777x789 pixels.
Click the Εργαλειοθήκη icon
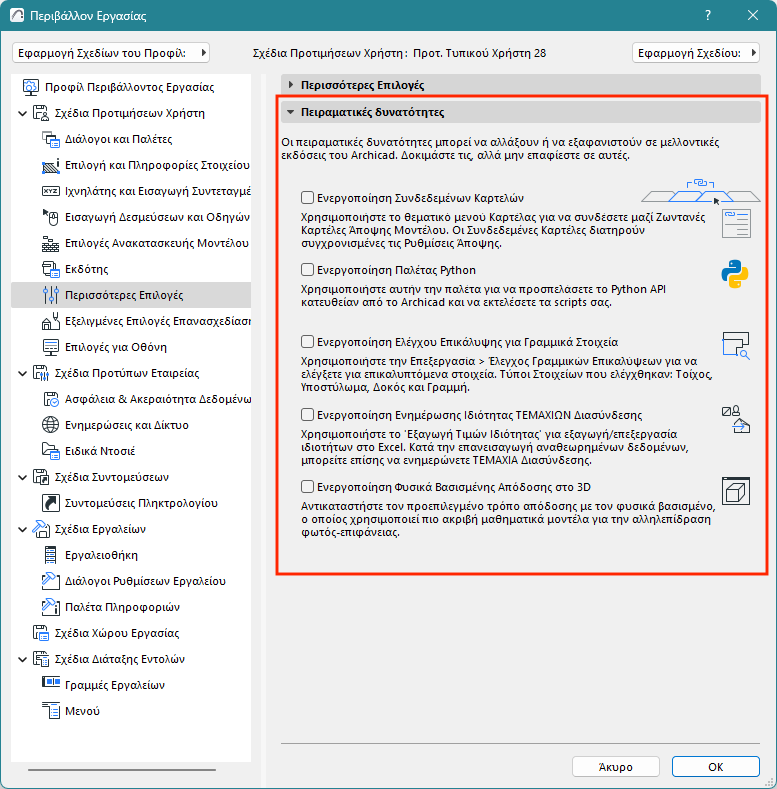[50, 555]
